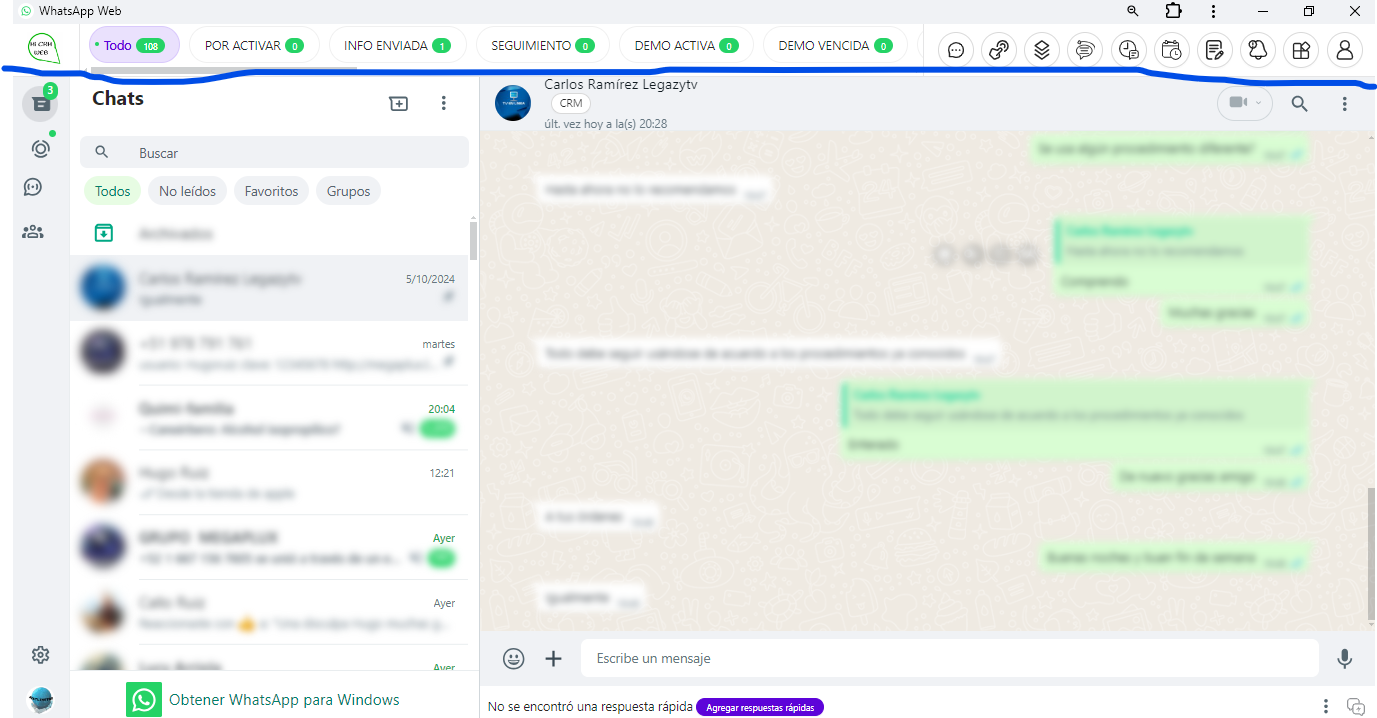The width and height of the screenshot is (1377, 718).
Task: Filter chats by No leídos
Action: [x=188, y=191]
